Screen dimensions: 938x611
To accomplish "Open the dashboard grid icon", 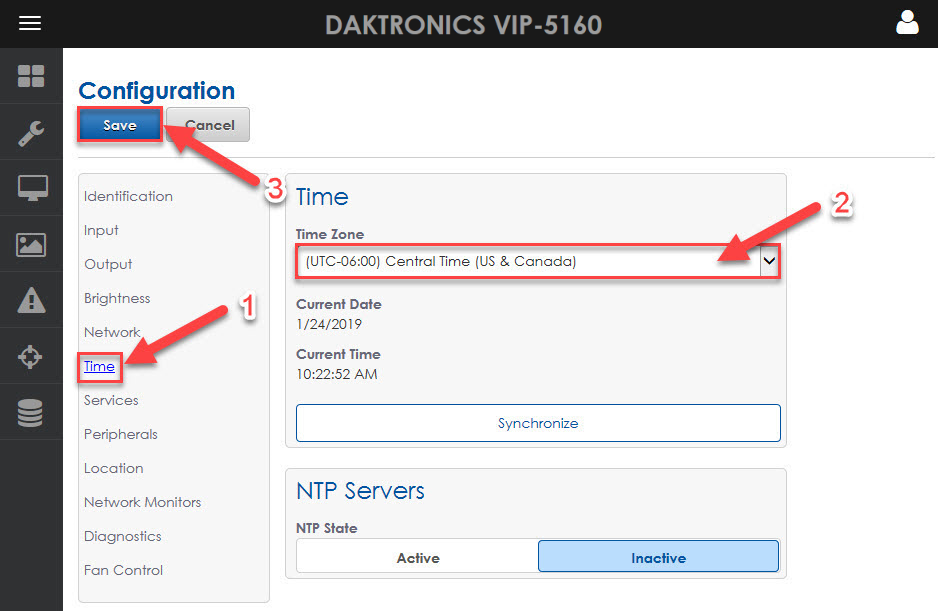I will pyautogui.click(x=31, y=76).
